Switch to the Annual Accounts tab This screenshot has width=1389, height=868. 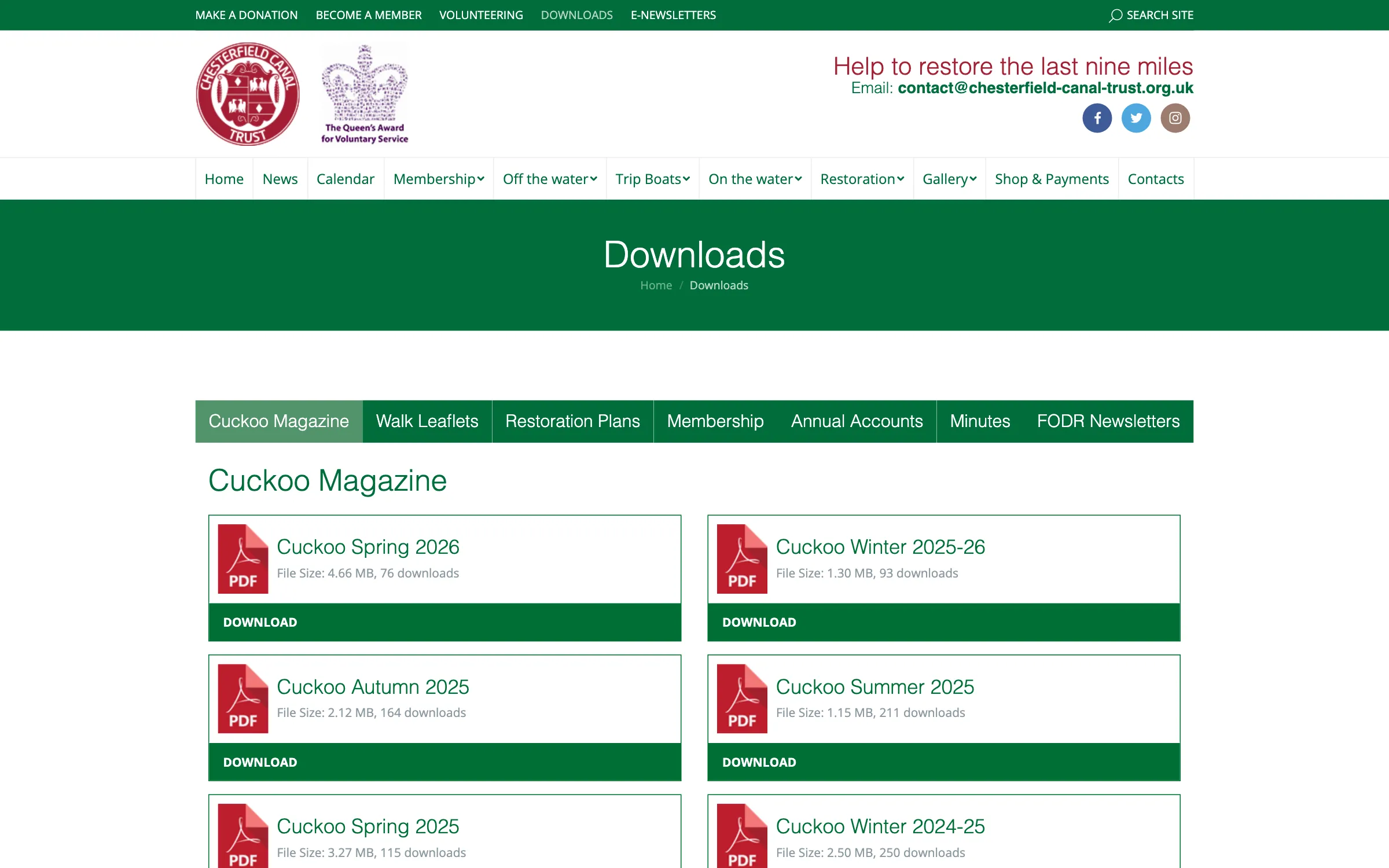(x=857, y=421)
